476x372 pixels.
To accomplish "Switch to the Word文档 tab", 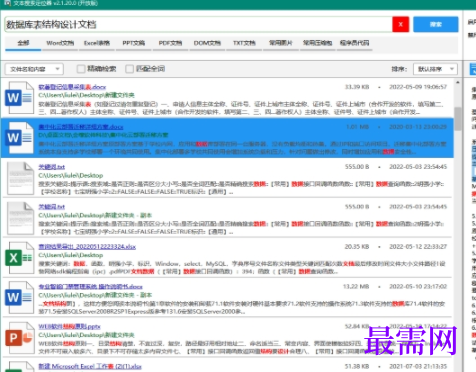I will coord(60,43).
